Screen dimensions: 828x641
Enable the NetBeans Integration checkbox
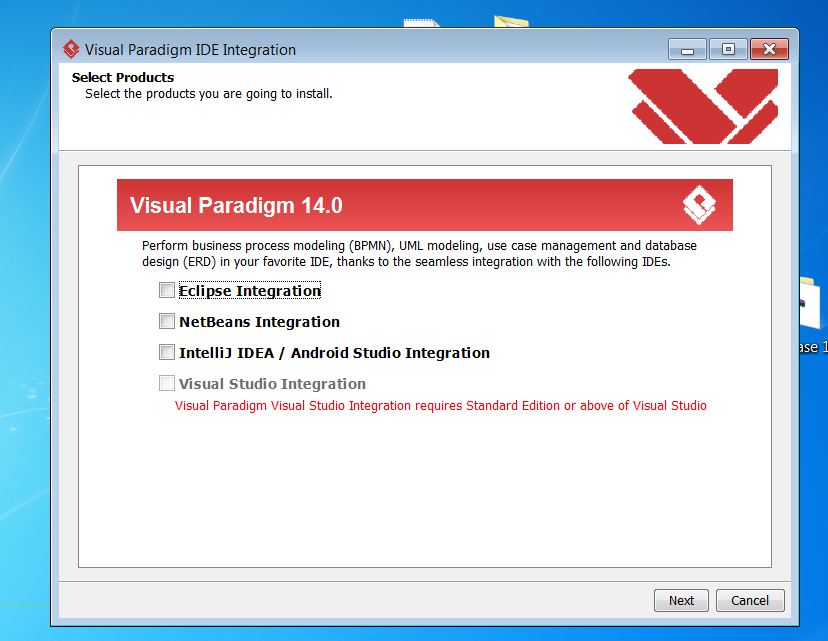pos(167,321)
